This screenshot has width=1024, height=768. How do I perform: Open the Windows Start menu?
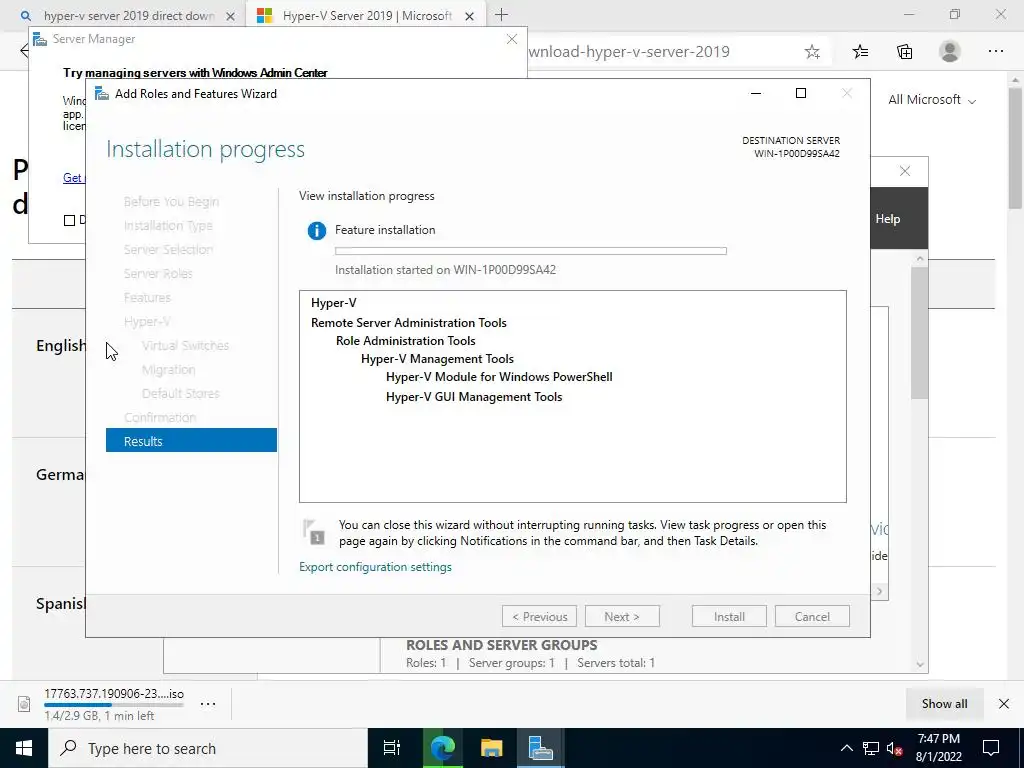click(24, 748)
